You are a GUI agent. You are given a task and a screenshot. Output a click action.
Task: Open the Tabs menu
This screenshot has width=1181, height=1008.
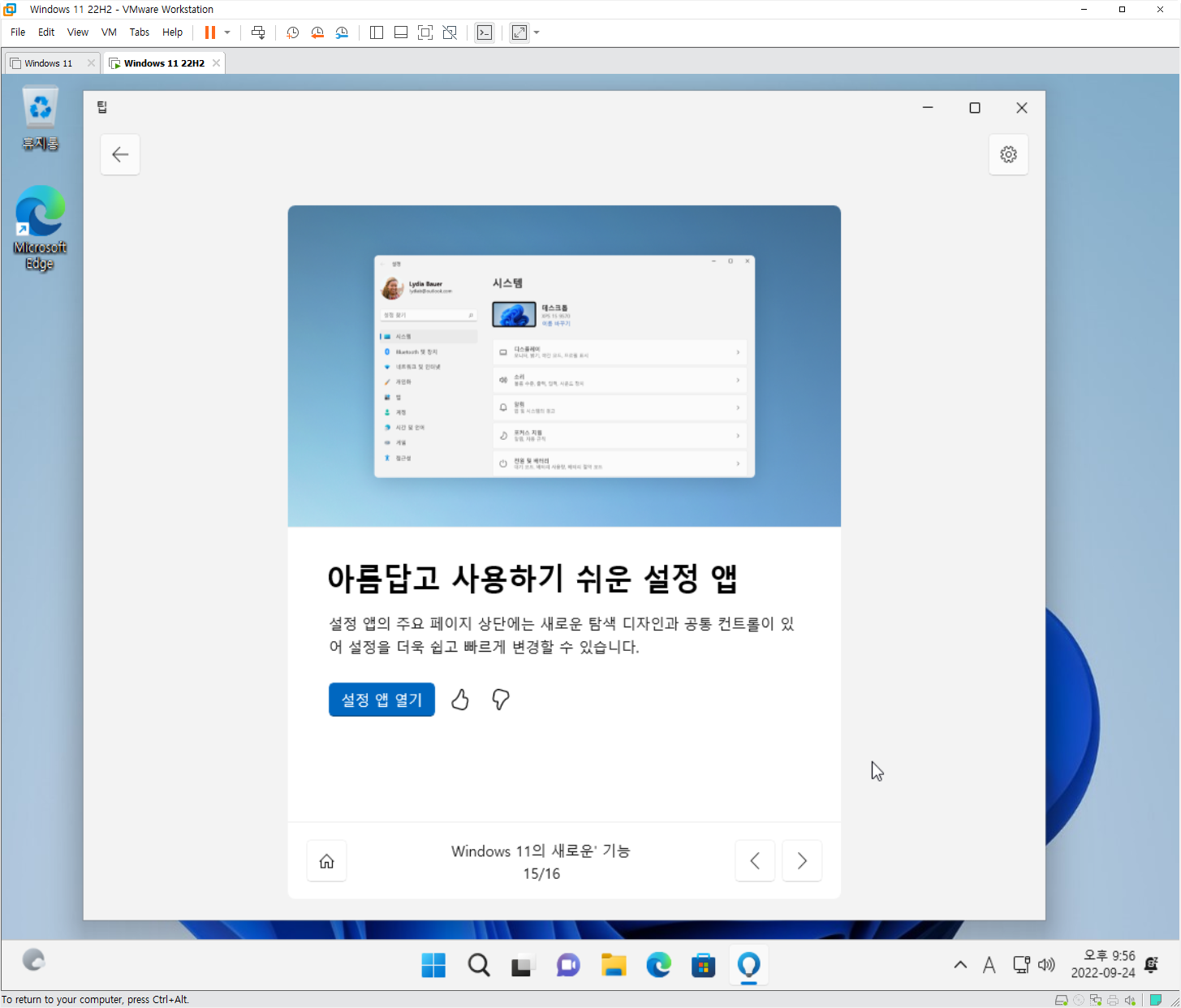coord(140,32)
